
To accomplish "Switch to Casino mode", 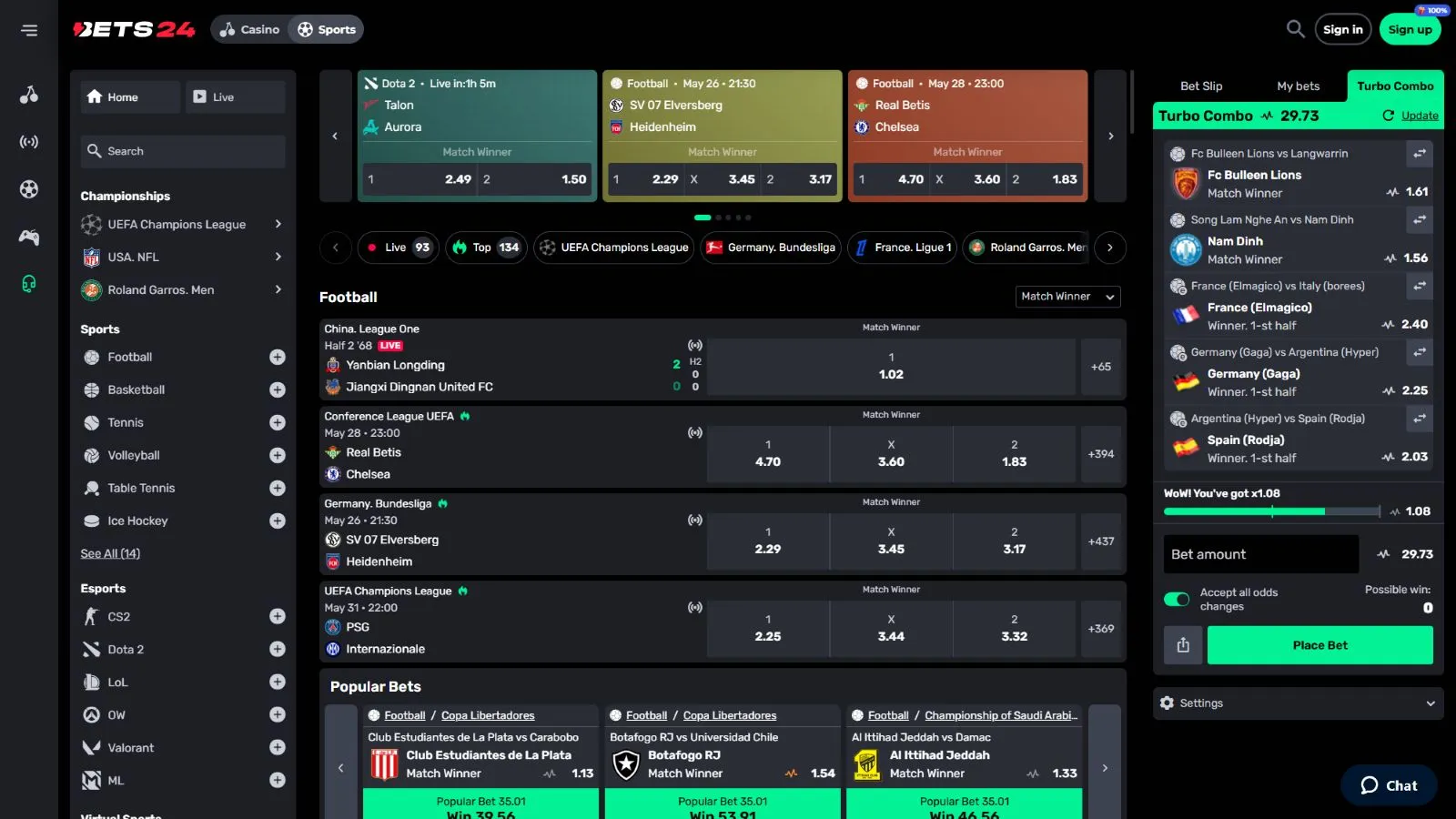I will point(249,30).
